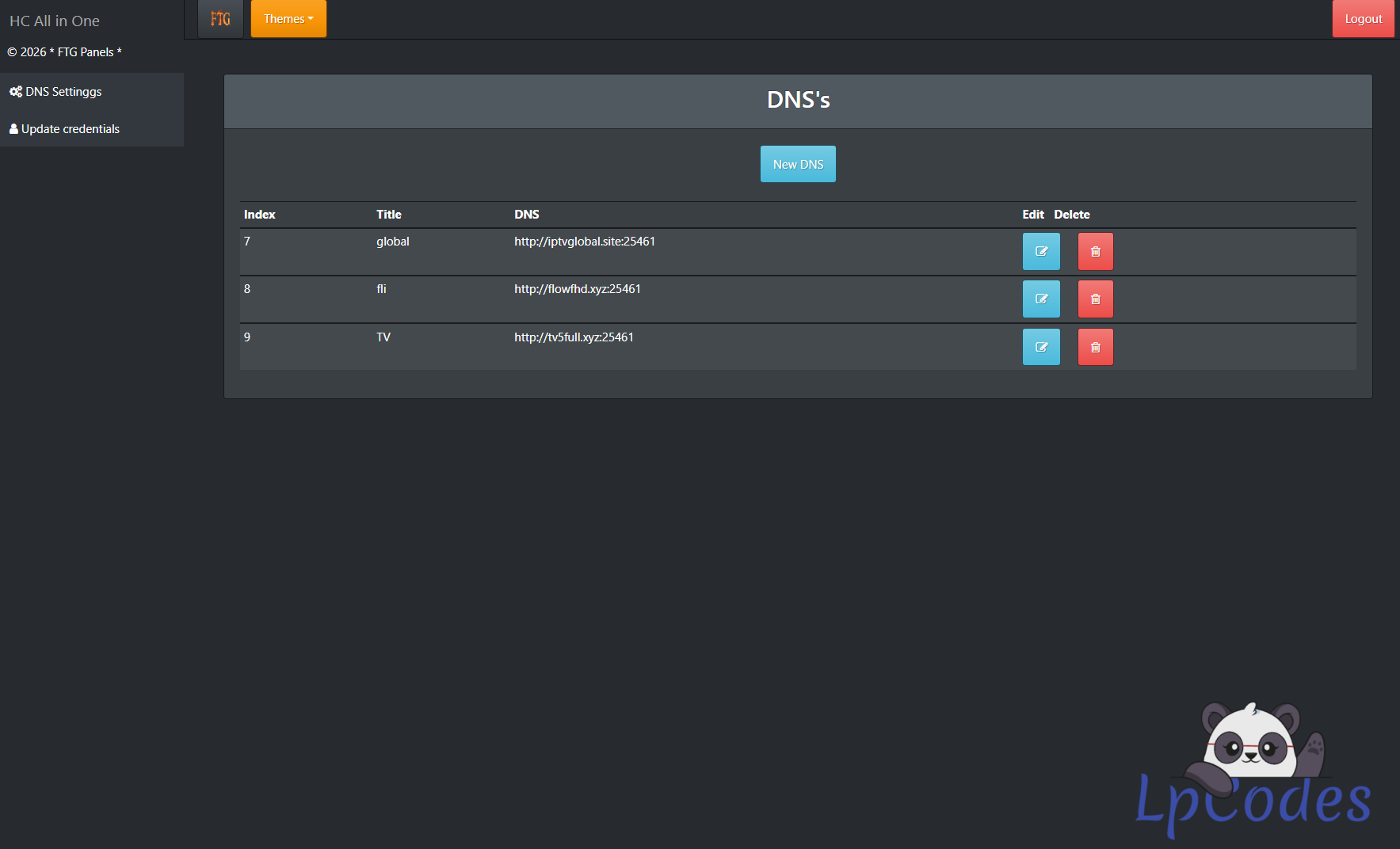Expand the Themes dropdown
1400x849 pixels.
[288, 19]
